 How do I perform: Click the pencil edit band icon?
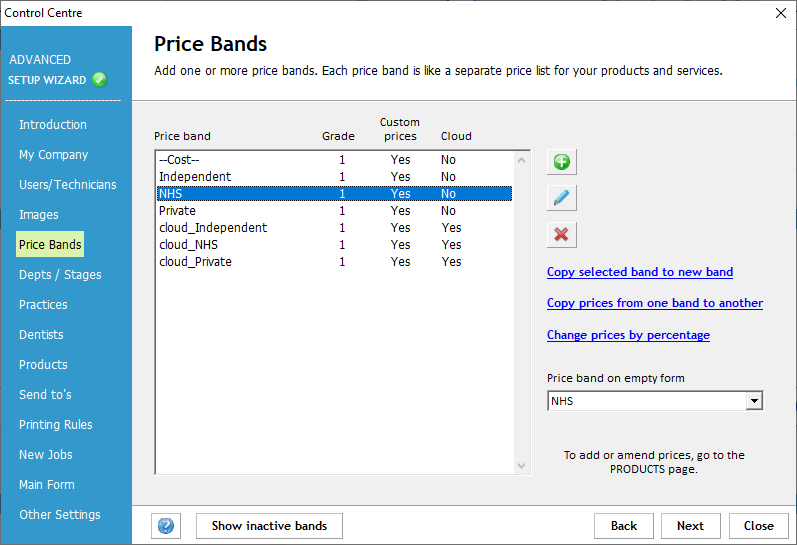coord(562,198)
